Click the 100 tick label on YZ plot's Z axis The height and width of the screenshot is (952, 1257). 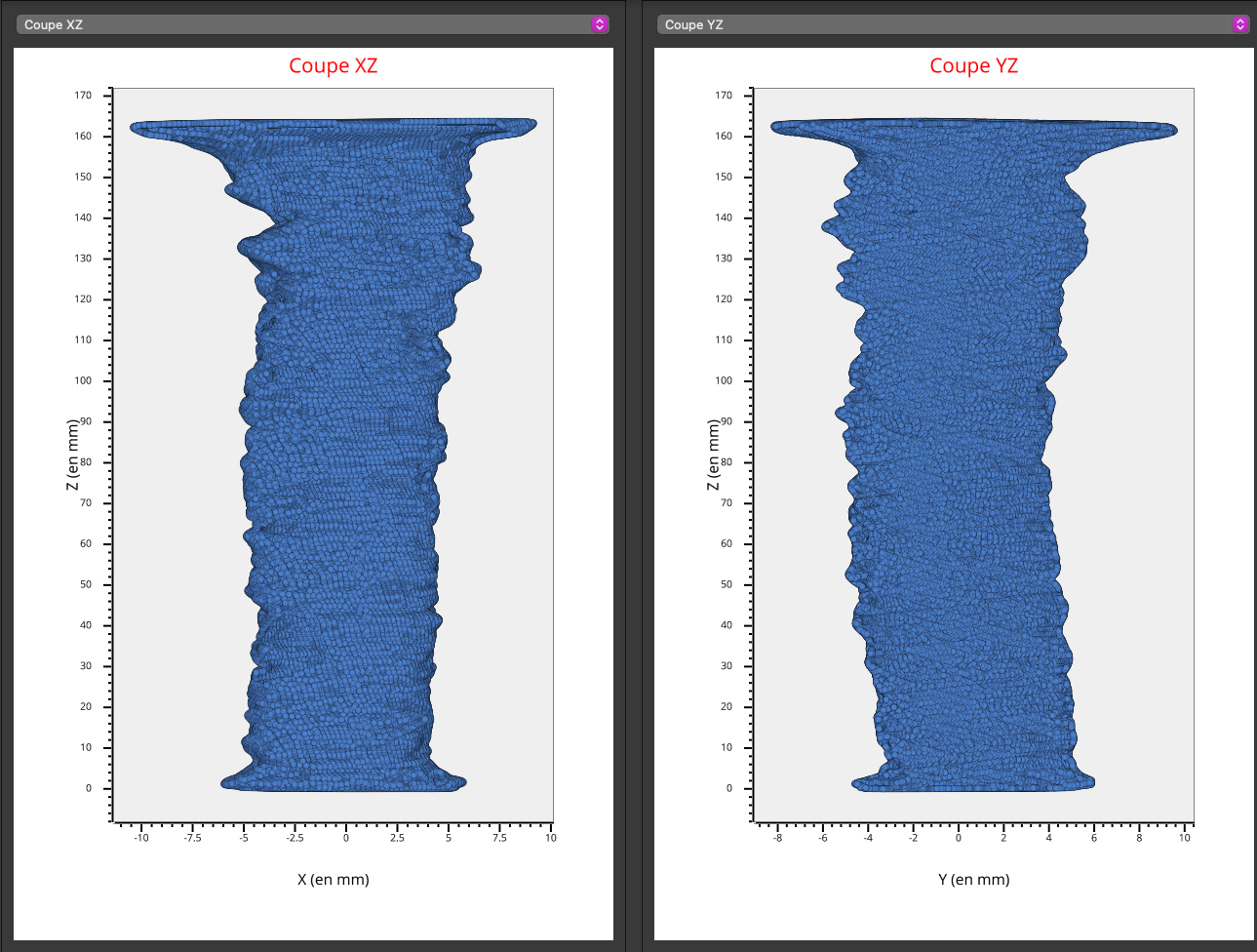(724, 380)
